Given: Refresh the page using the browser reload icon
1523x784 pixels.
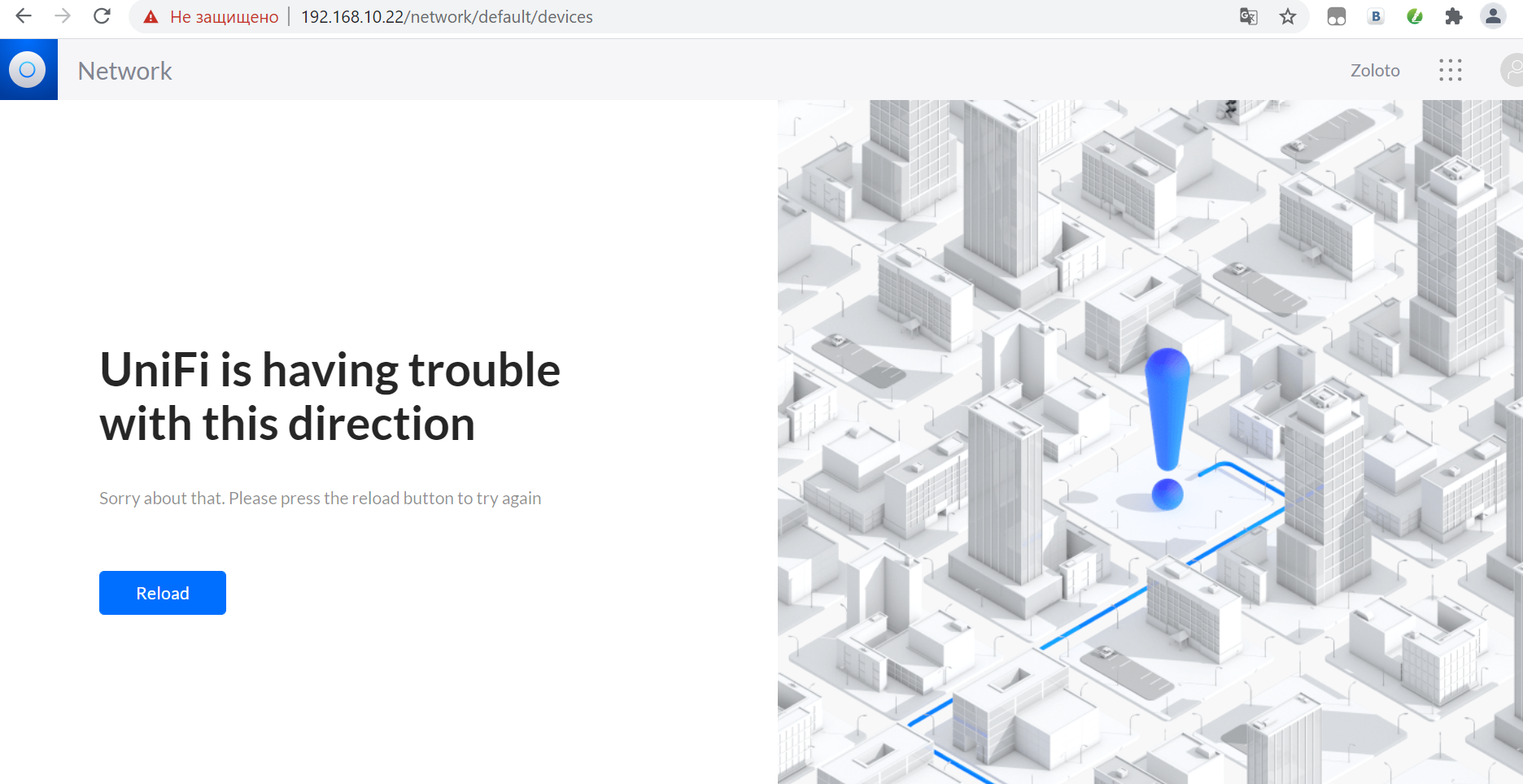Looking at the screenshot, I should click(x=102, y=16).
